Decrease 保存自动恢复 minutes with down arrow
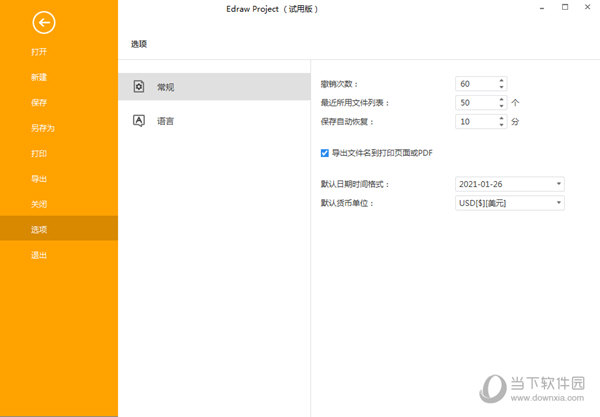600x417 pixels. tap(501, 125)
